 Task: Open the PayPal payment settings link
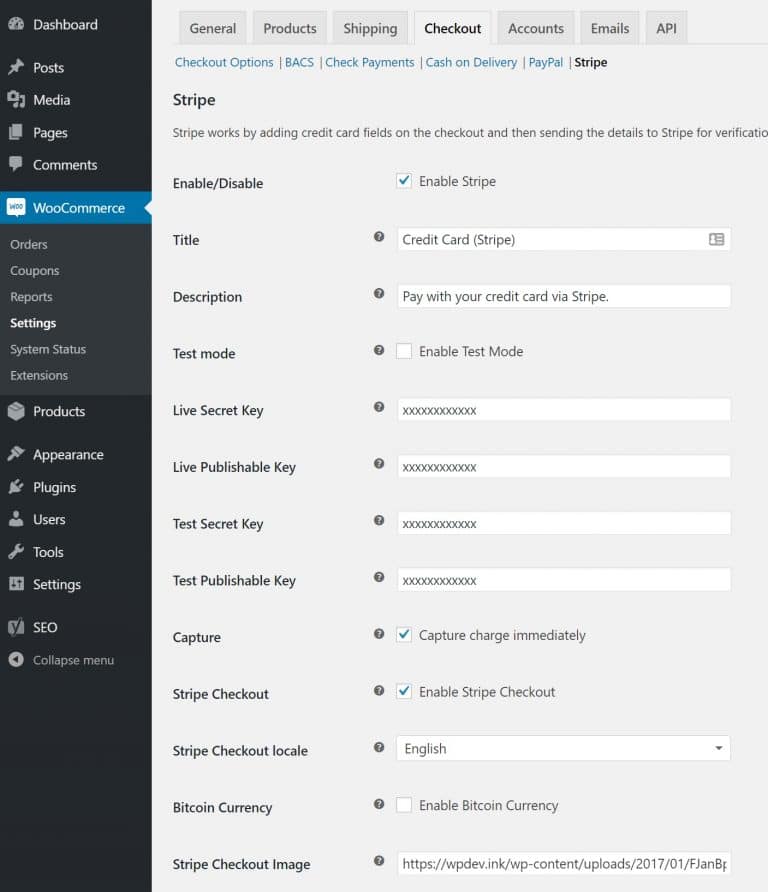click(x=546, y=62)
